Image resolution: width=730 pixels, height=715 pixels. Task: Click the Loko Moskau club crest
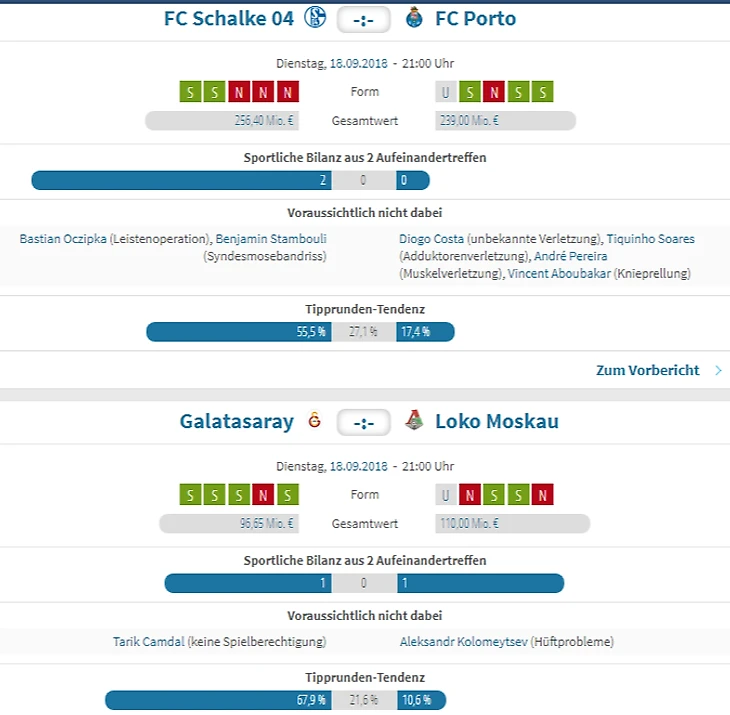[413, 421]
